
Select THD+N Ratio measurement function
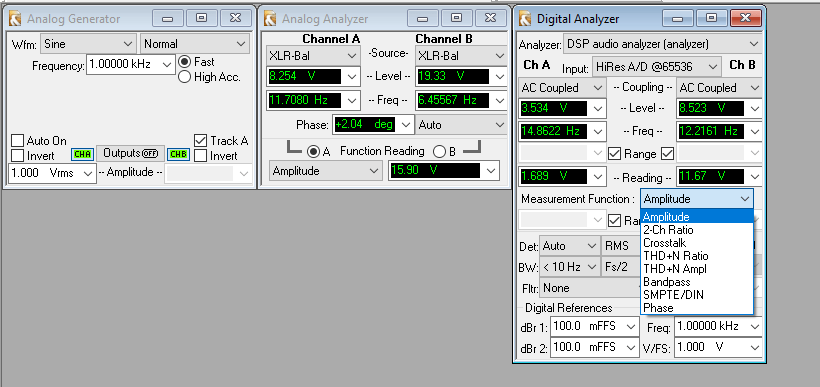(x=697, y=256)
